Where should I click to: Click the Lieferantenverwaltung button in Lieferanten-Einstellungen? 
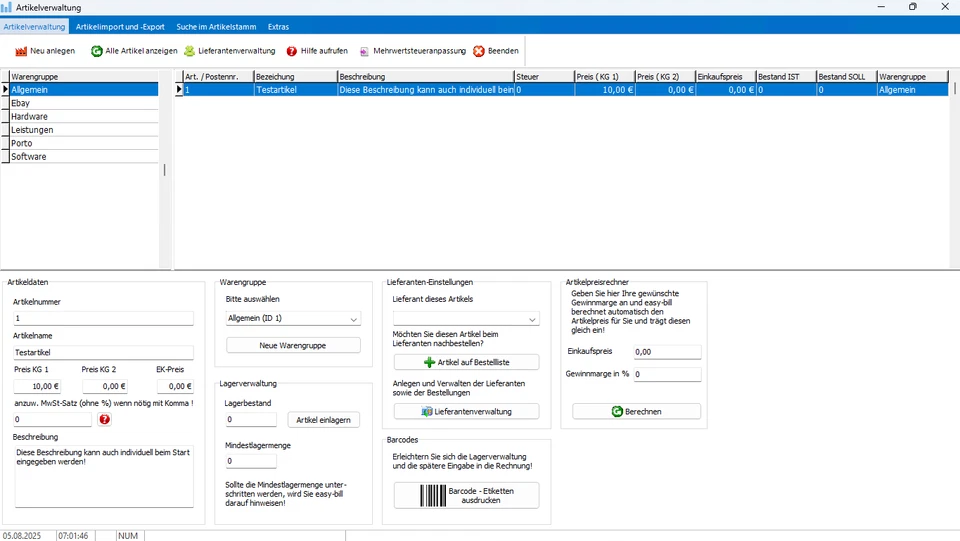467,411
